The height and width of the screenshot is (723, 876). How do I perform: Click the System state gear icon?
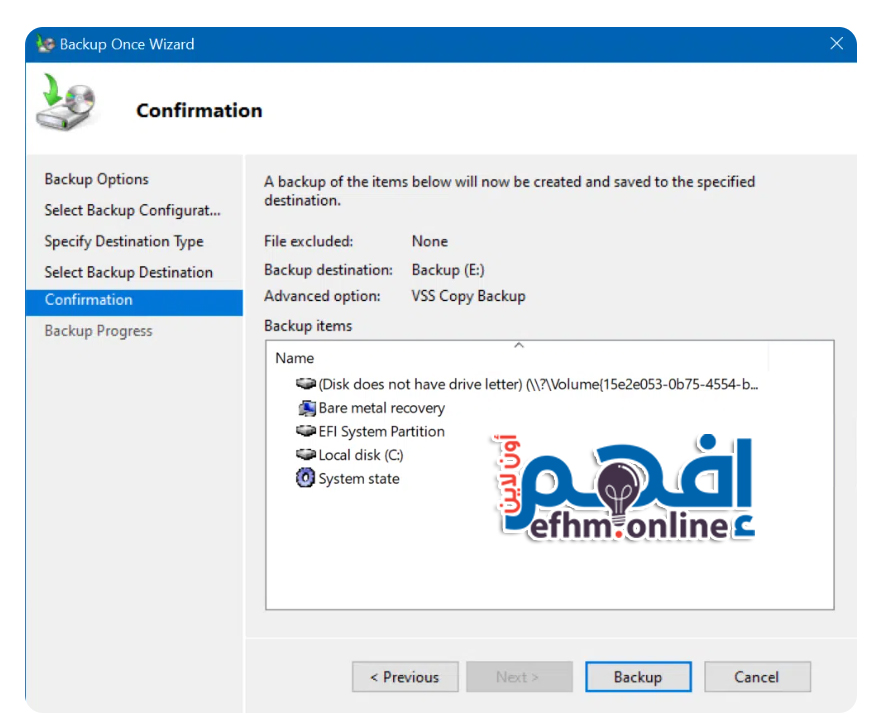click(306, 479)
